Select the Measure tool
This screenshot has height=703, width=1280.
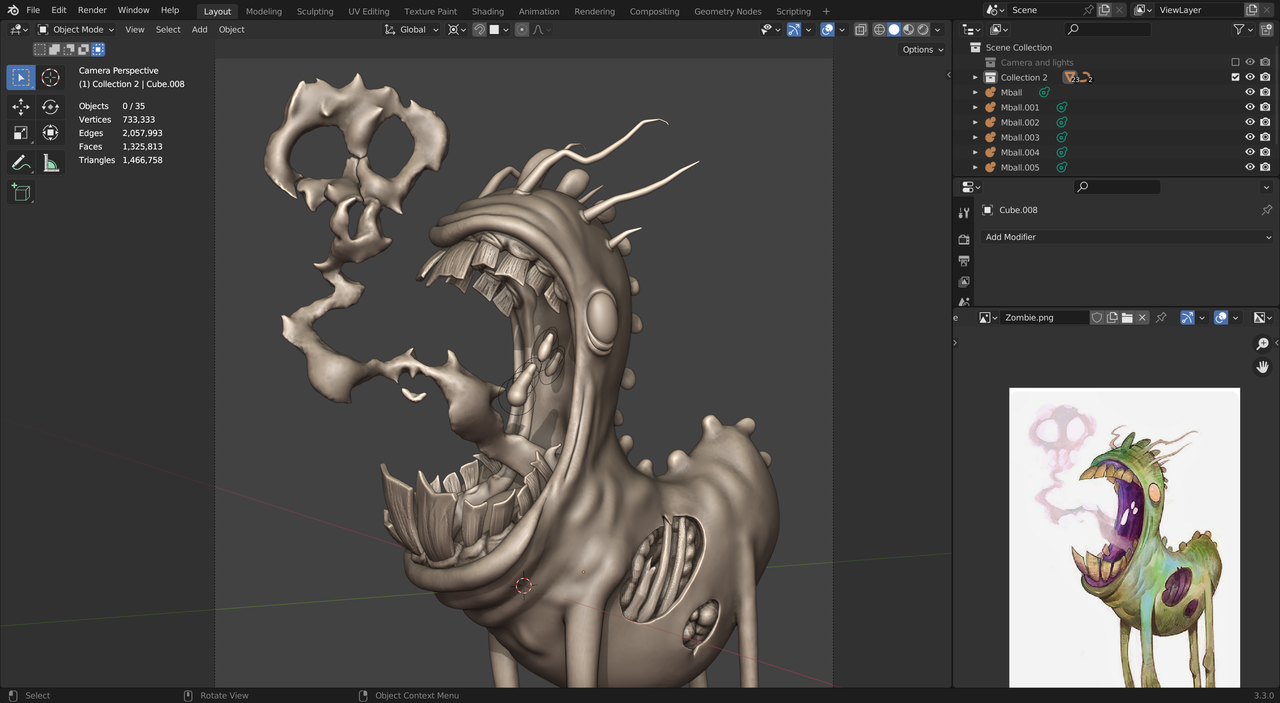pyautogui.click(x=50, y=162)
